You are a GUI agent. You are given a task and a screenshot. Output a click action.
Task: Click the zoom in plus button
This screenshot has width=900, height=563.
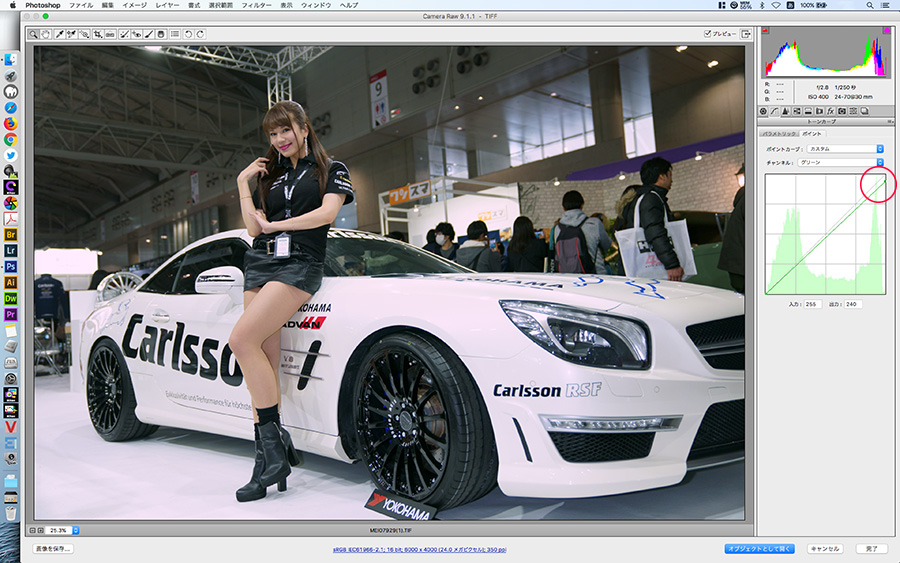[x=40, y=531]
